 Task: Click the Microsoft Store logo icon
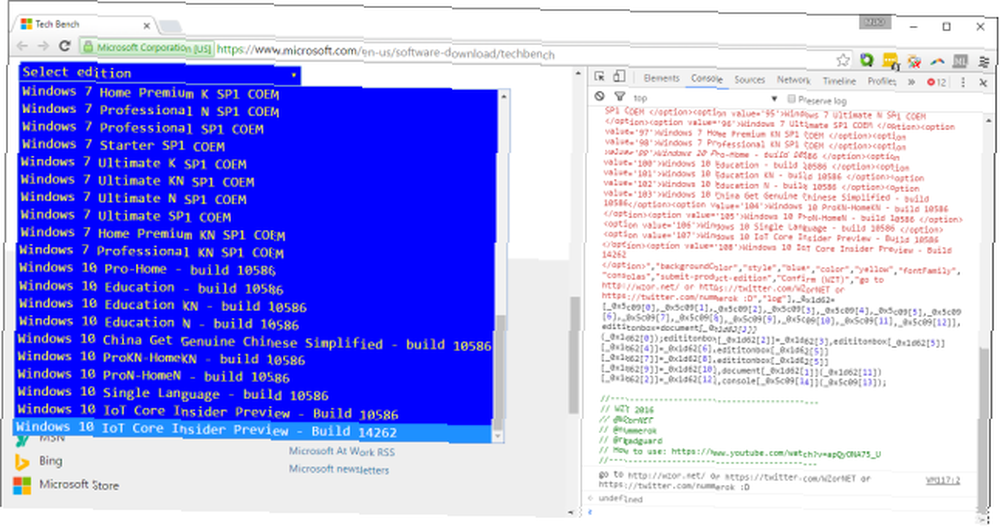point(22,485)
